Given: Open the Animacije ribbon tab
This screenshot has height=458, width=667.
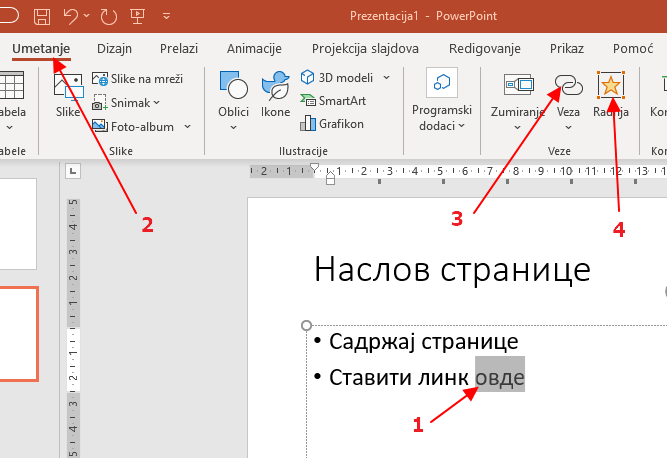Looking at the screenshot, I should tap(254, 48).
